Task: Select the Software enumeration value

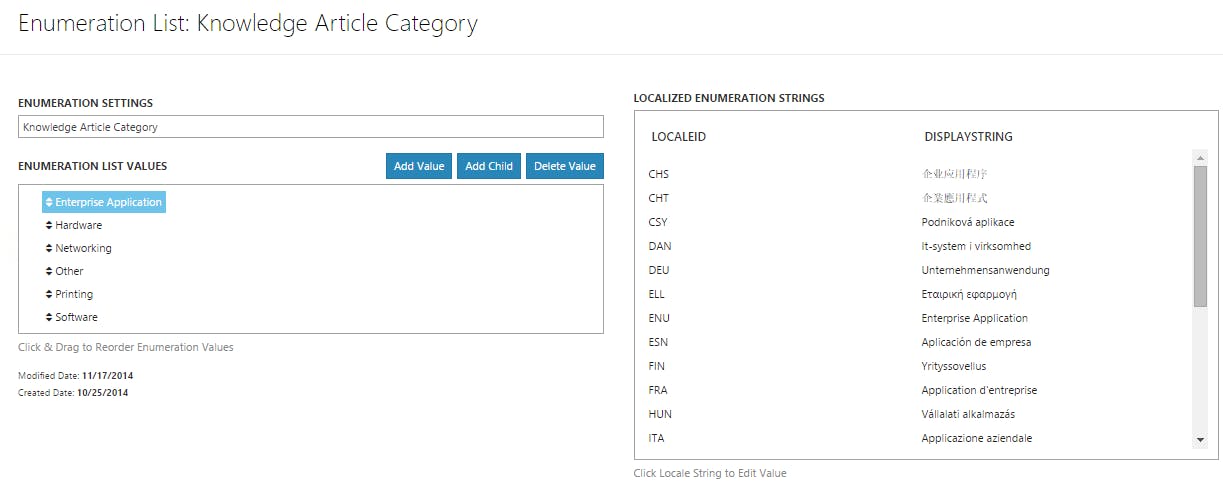Action: (76, 318)
